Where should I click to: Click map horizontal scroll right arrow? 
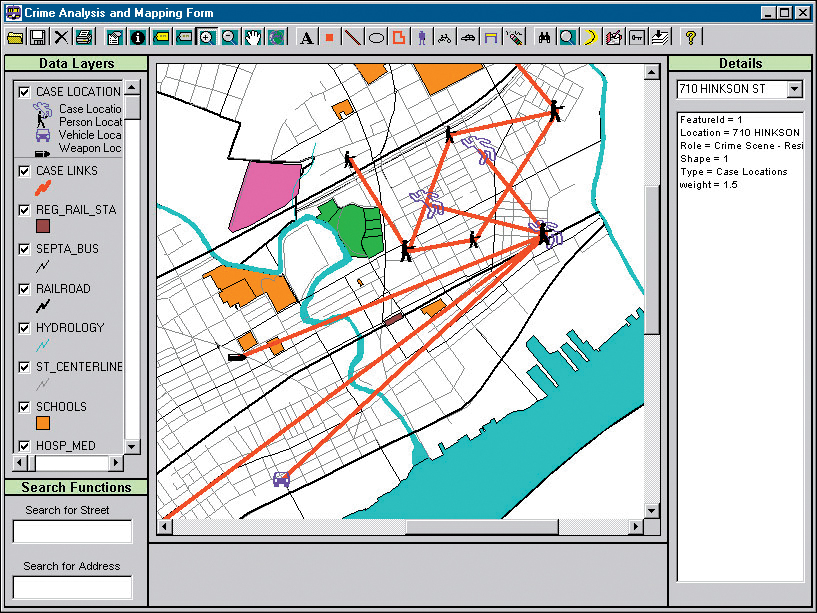(x=636, y=527)
